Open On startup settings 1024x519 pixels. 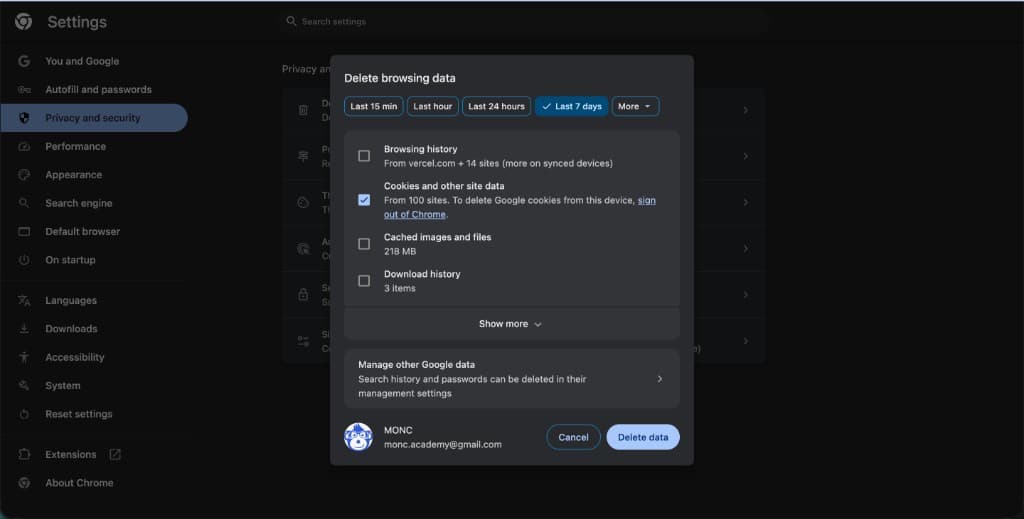pos(94,260)
